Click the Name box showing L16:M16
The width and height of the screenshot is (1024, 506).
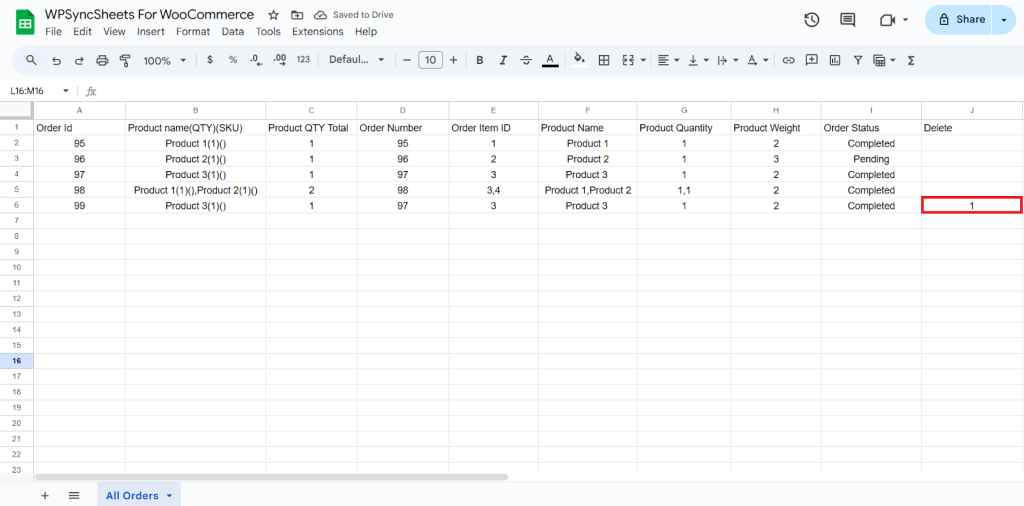pos(27,91)
